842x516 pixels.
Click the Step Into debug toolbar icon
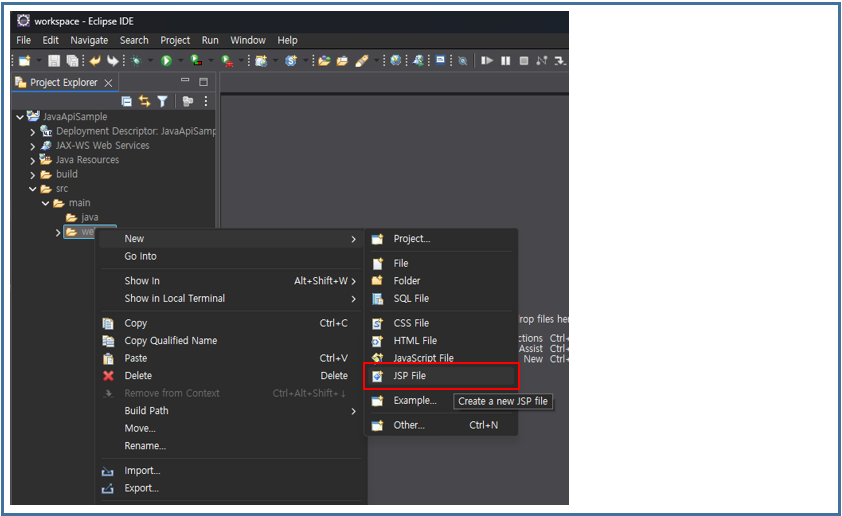(x=561, y=61)
